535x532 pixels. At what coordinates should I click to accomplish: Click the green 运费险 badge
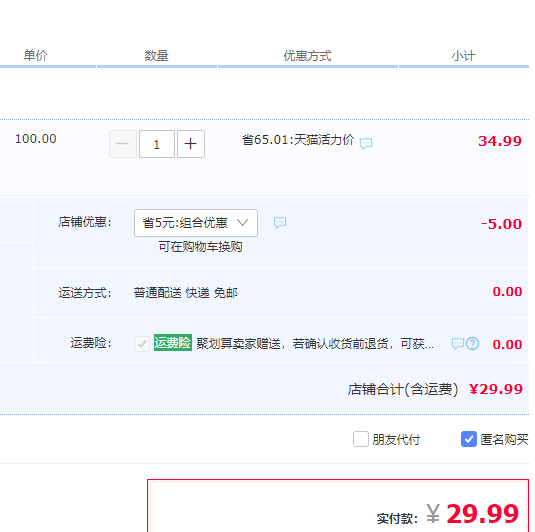(x=173, y=343)
